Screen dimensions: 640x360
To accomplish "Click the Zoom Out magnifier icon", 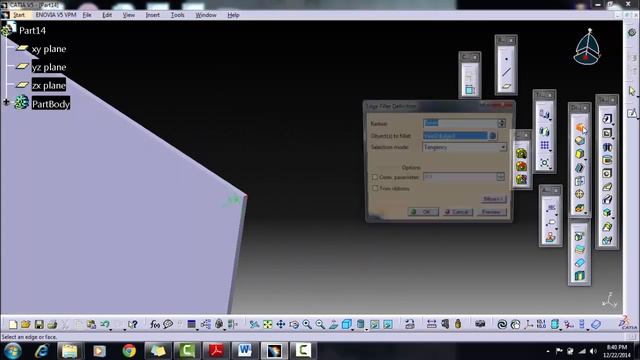I will (320, 324).
